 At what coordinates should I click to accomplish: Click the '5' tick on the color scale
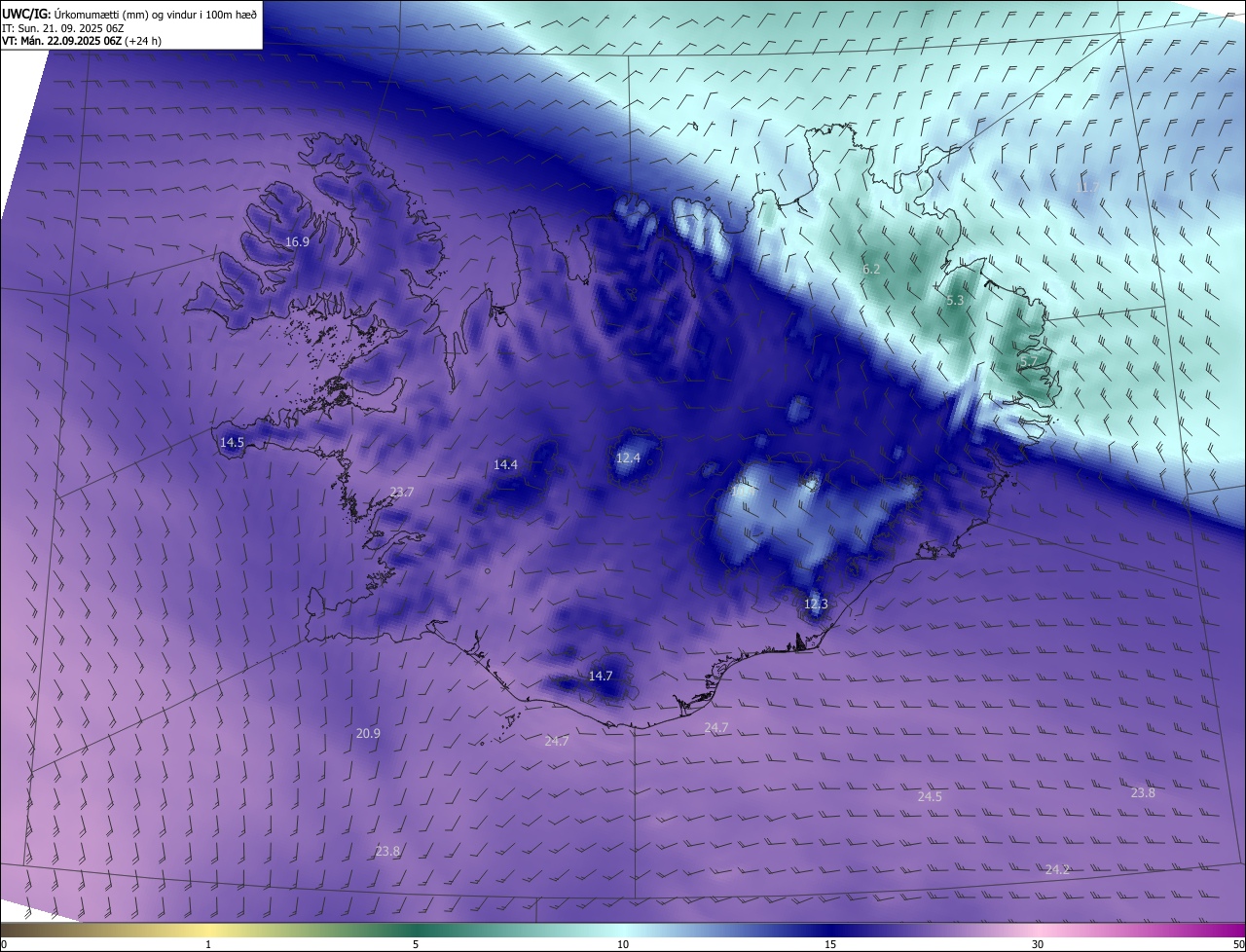[x=416, y=944]
